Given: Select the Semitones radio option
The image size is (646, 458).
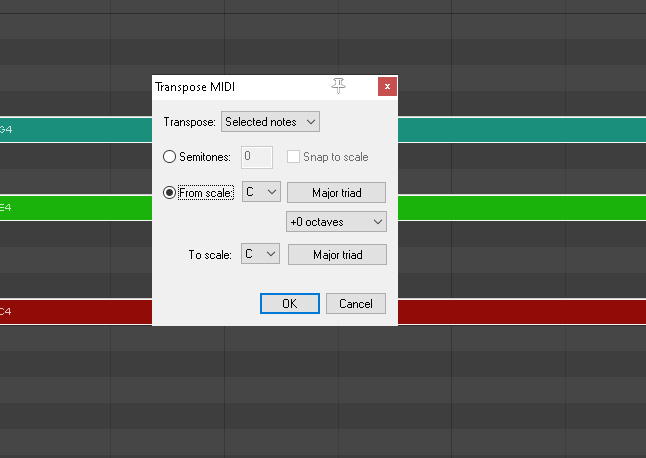Looking at the screenshot, I should pyautogui.click(x=169, y=157).
